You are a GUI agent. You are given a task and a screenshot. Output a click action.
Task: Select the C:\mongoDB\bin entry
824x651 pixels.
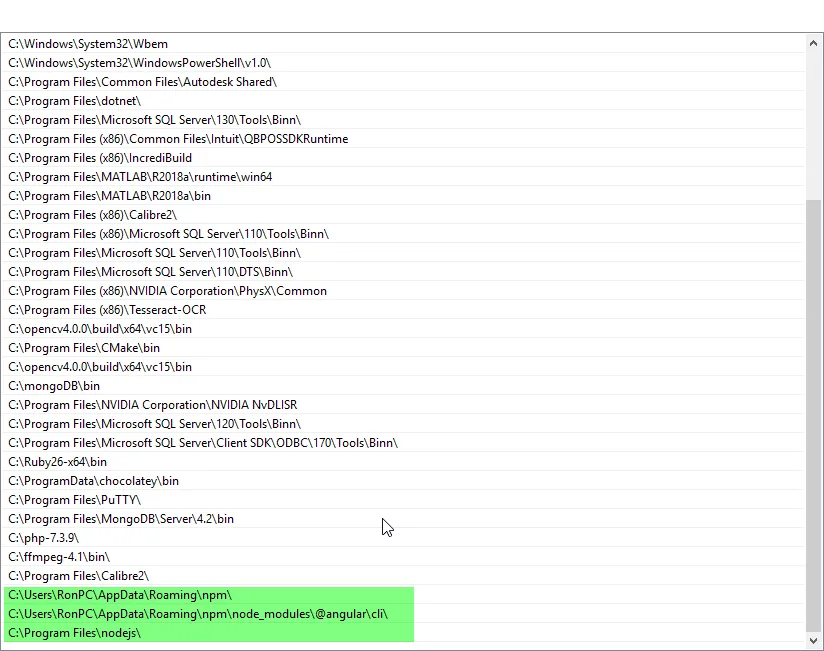pos(404,386)
